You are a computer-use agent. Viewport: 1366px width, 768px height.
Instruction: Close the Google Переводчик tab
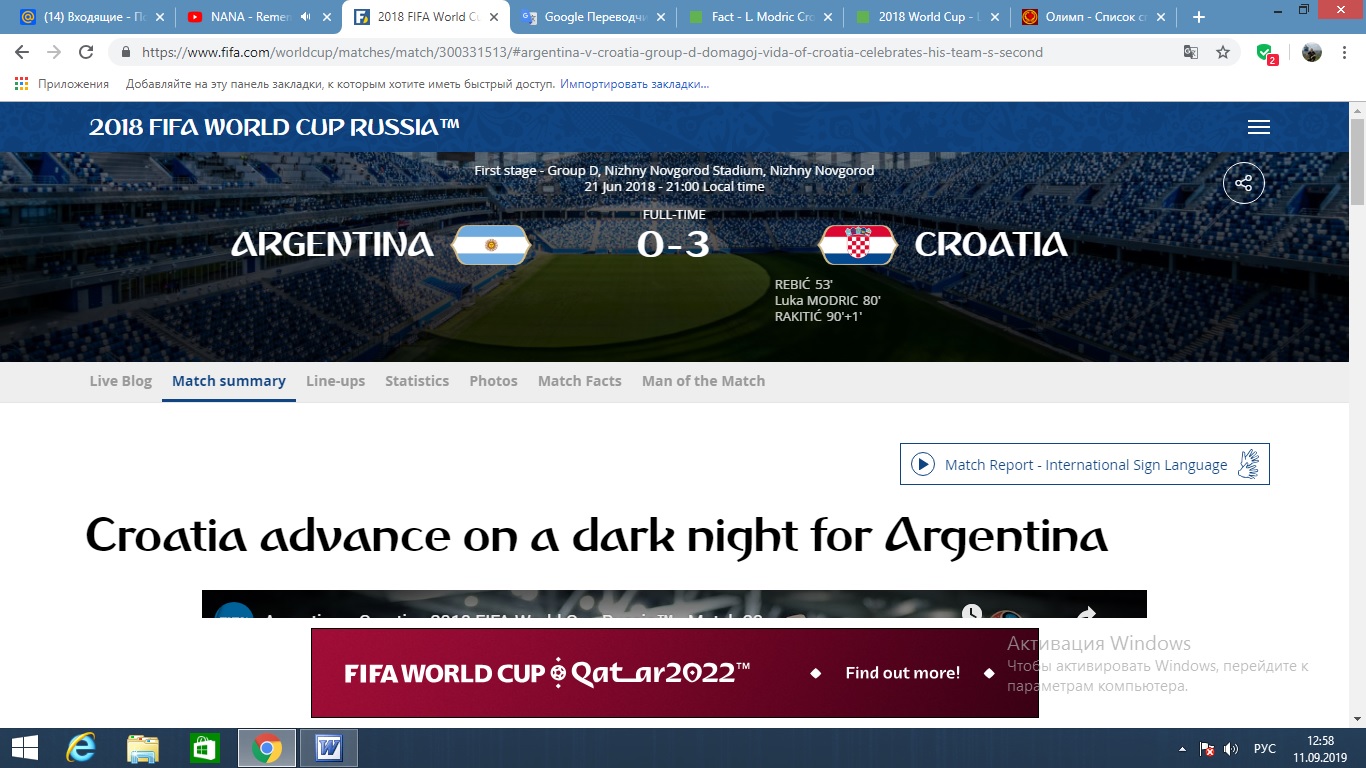tap(660, 17)
